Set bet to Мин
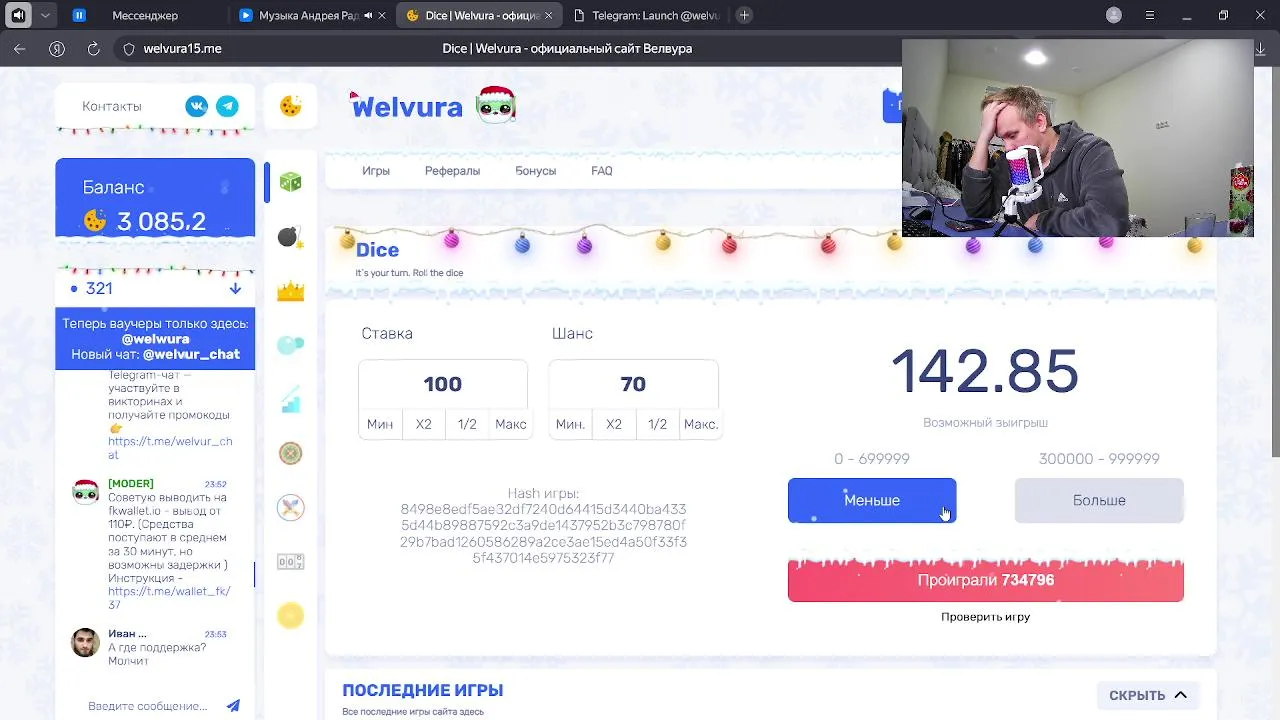This screenshot has width=1280, height=720. 380,424
